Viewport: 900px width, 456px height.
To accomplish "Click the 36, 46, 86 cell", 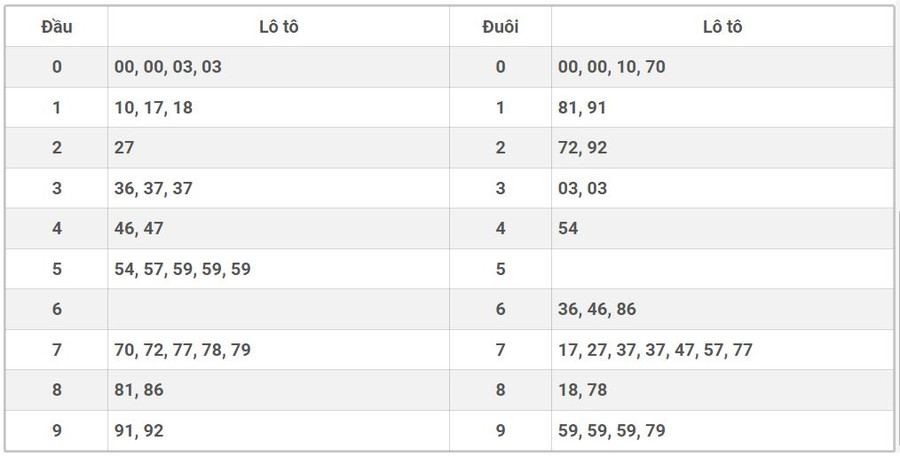I will (597, 310).
